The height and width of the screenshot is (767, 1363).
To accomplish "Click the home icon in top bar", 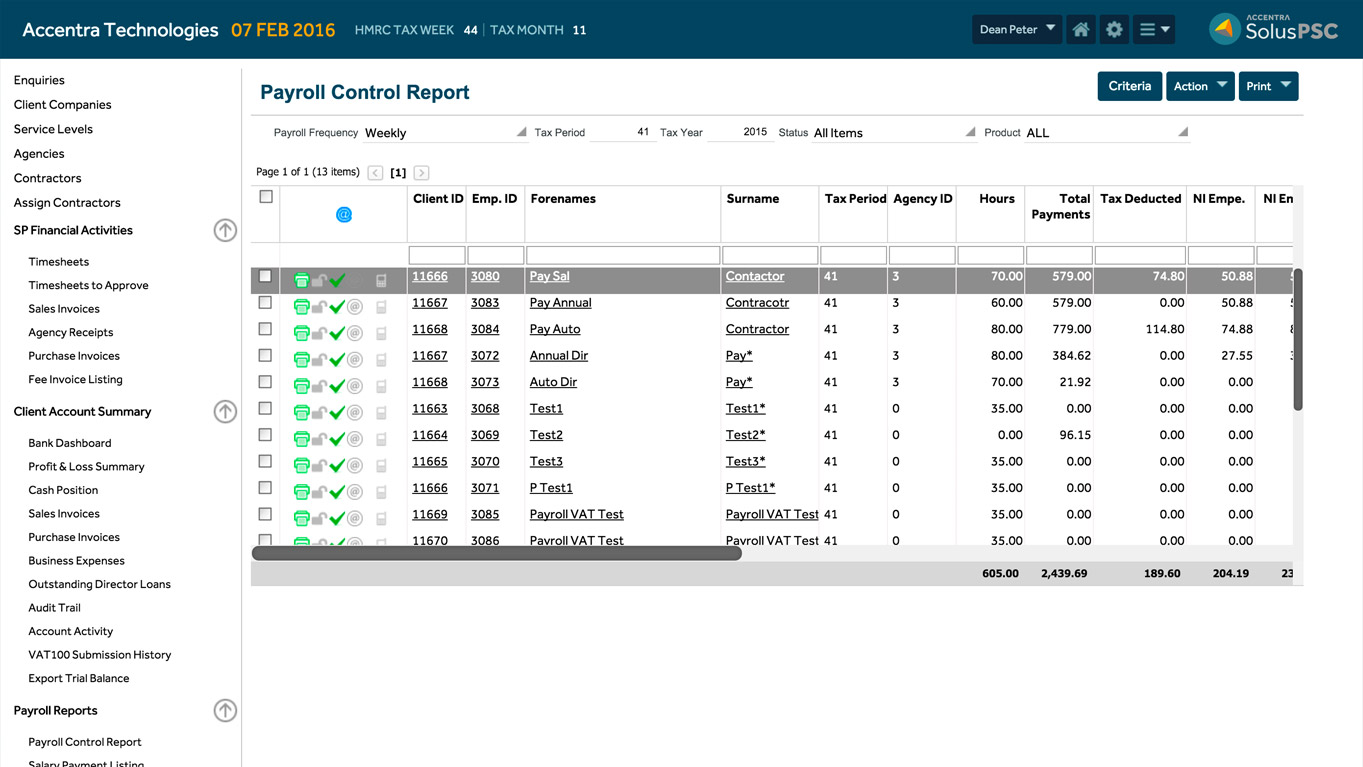I will pos(1080,30).
